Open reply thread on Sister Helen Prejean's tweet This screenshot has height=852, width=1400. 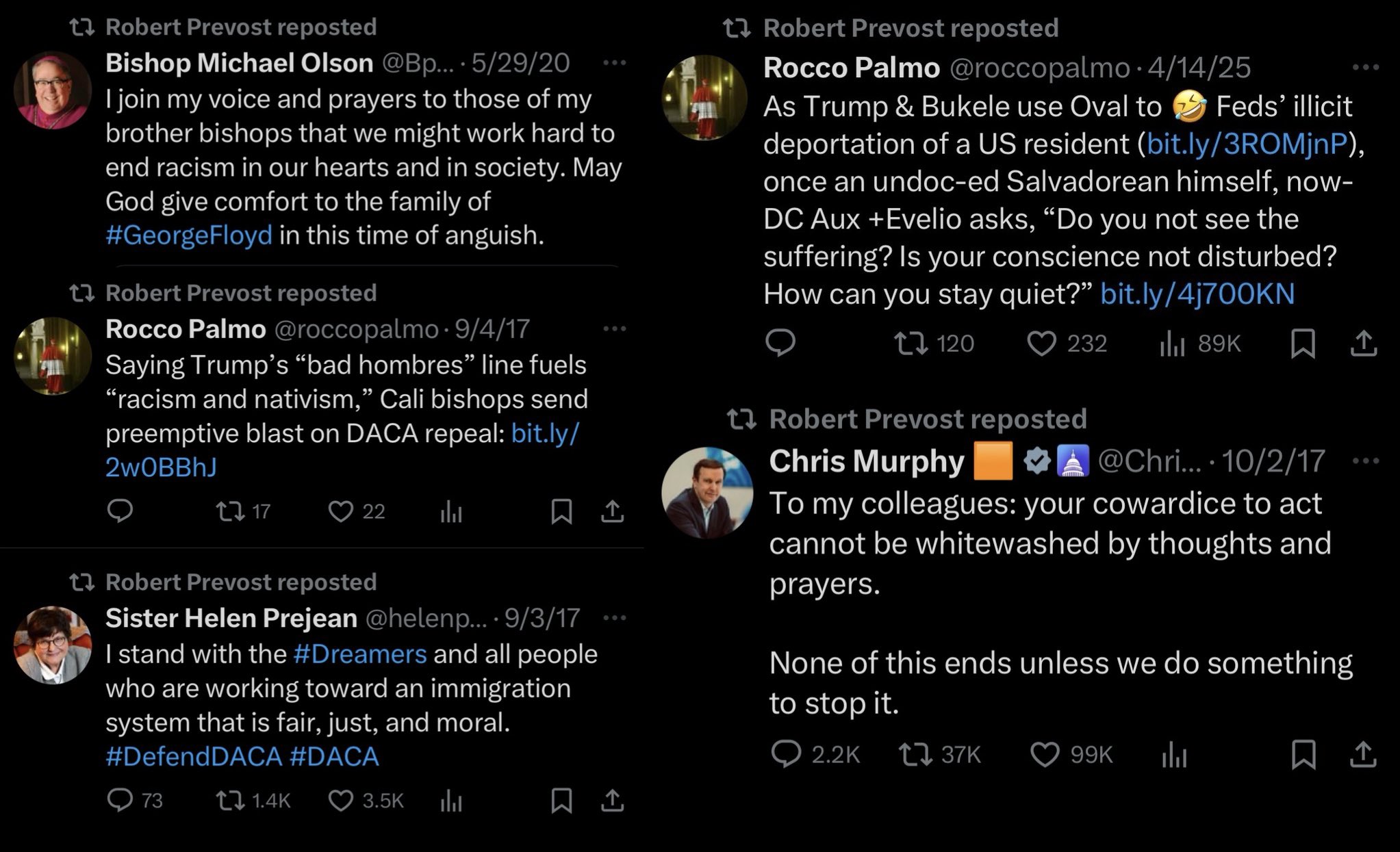point(120,800)
